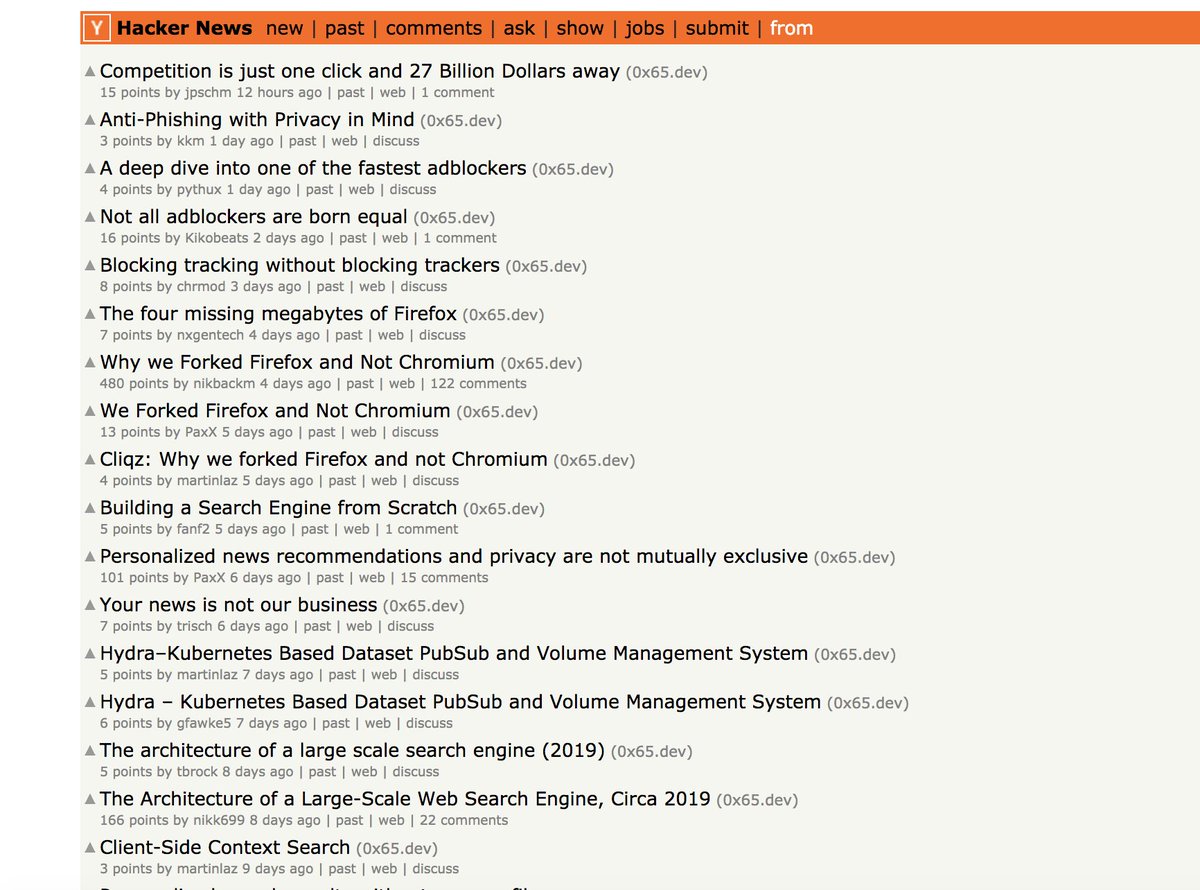This screenshot has width=1200, height=890.
Task: Open the header 'comments' page
Action: (x=433, y=28)
